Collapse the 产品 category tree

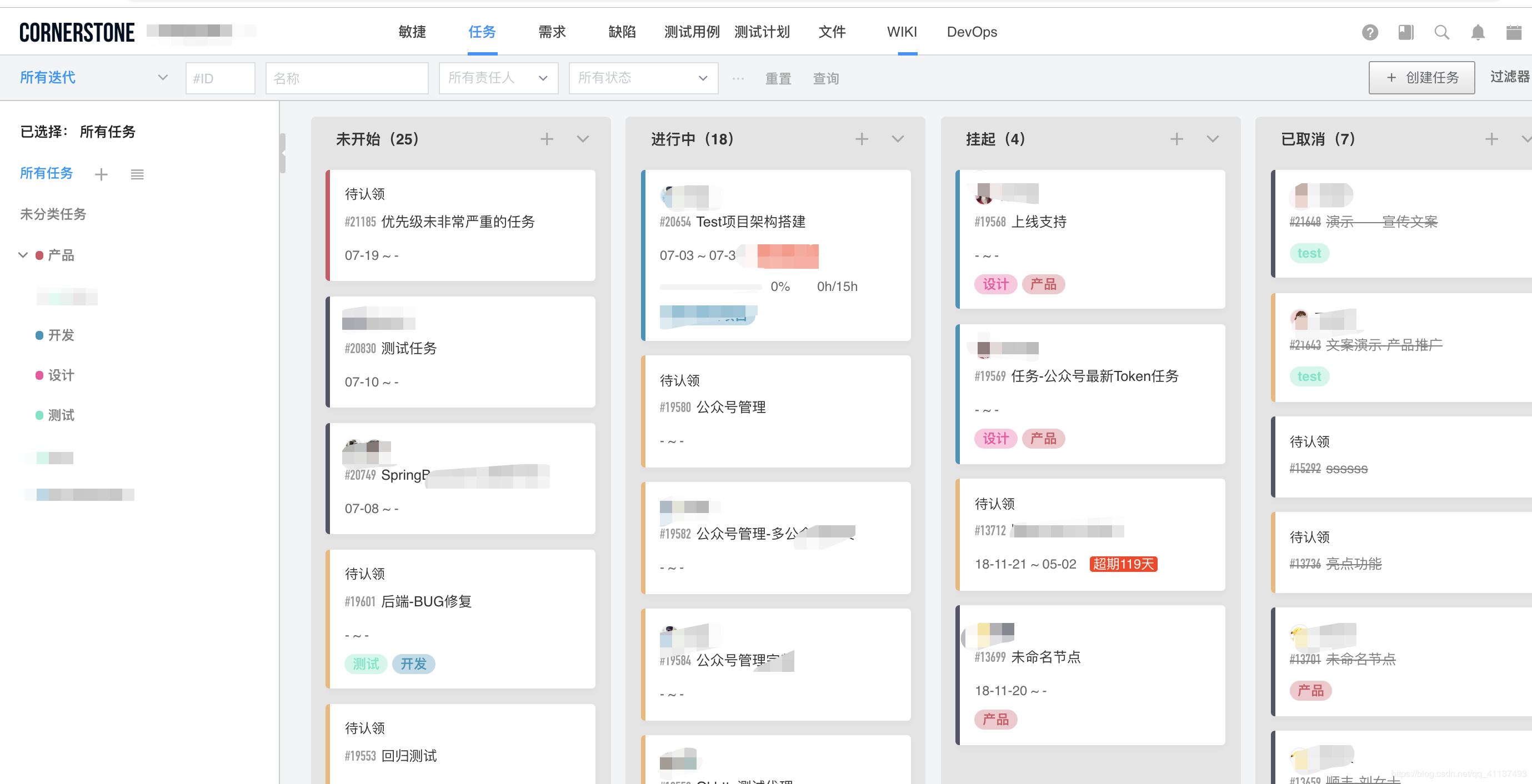(23, 255)
